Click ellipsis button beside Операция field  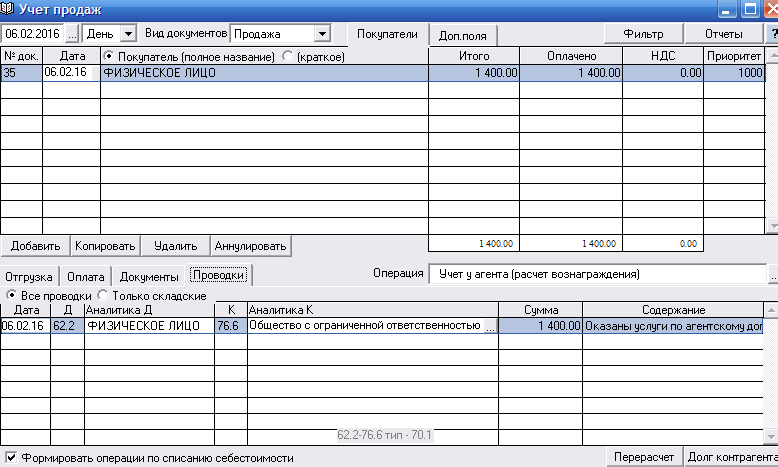[x=773, y=274]
